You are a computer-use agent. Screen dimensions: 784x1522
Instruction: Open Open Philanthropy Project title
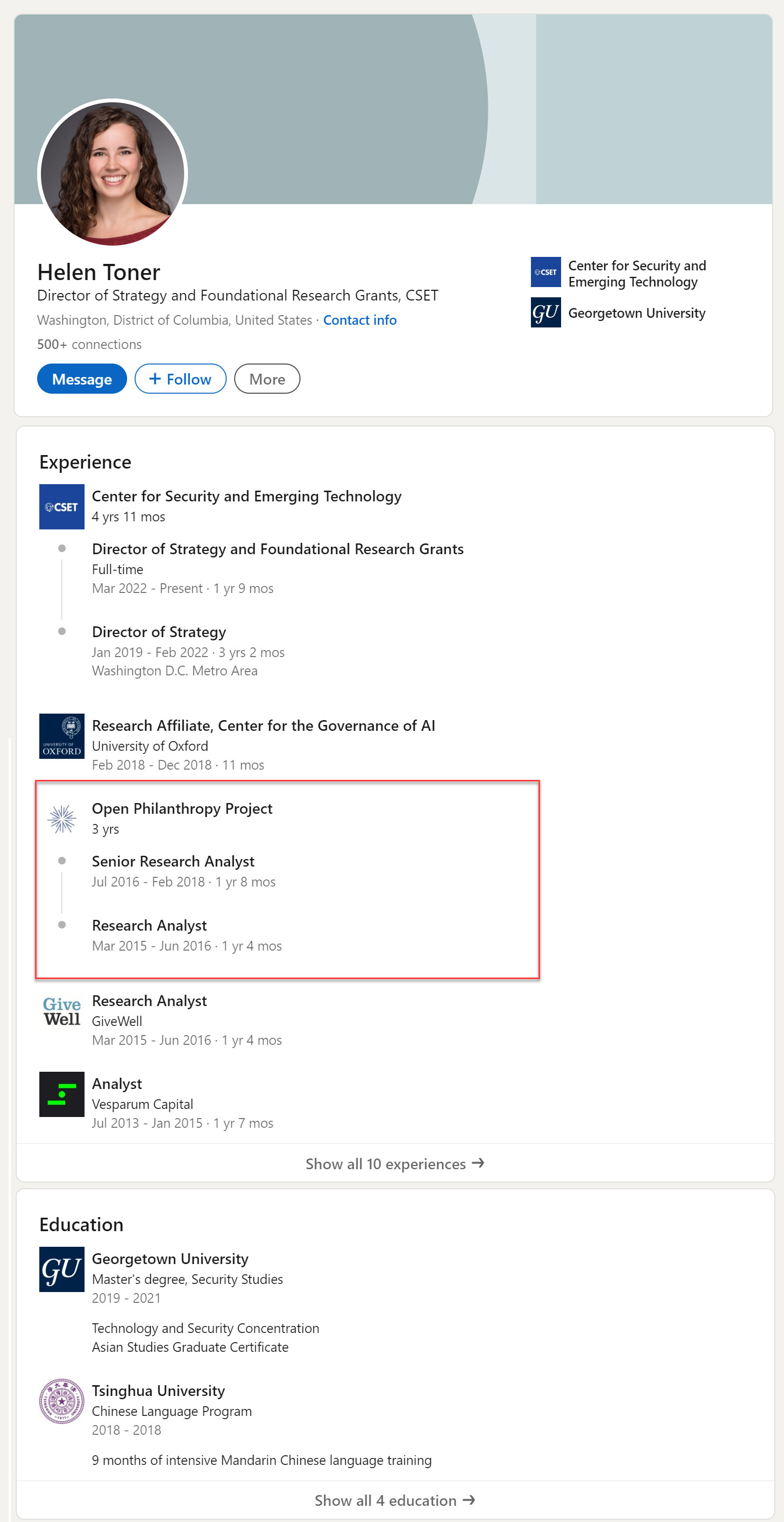coord(182,808)
